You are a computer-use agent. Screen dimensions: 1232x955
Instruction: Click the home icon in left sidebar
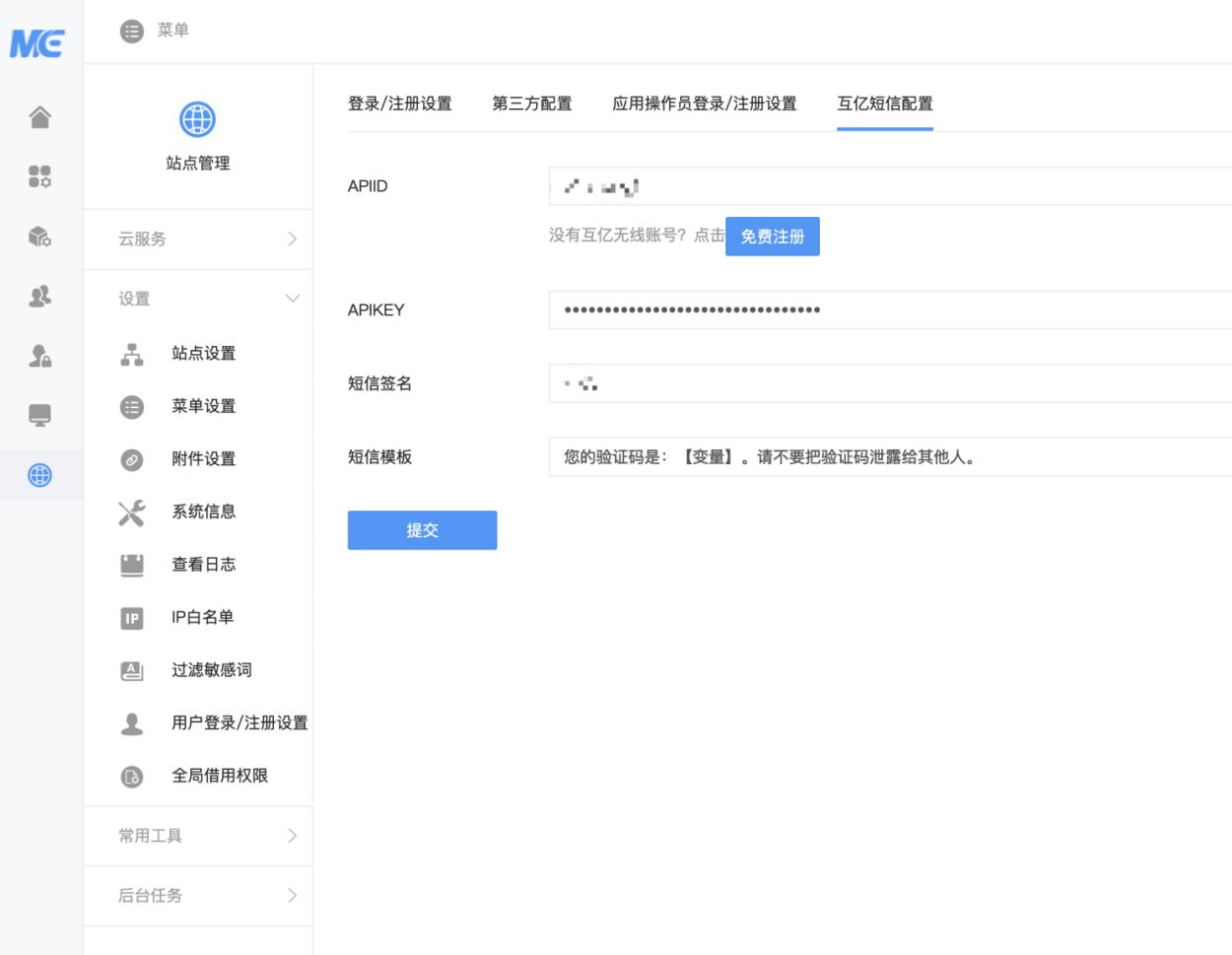pyautogui.click(x=39, y=117)
